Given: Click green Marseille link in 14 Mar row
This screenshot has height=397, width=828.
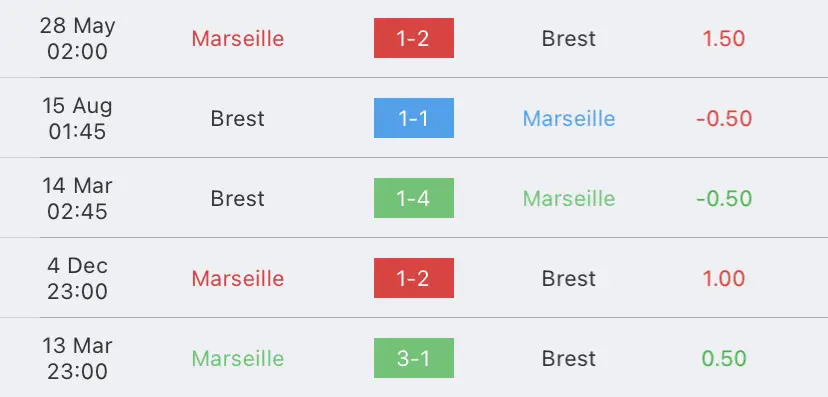Looking at the screenshot, I should tap(569, 198).
